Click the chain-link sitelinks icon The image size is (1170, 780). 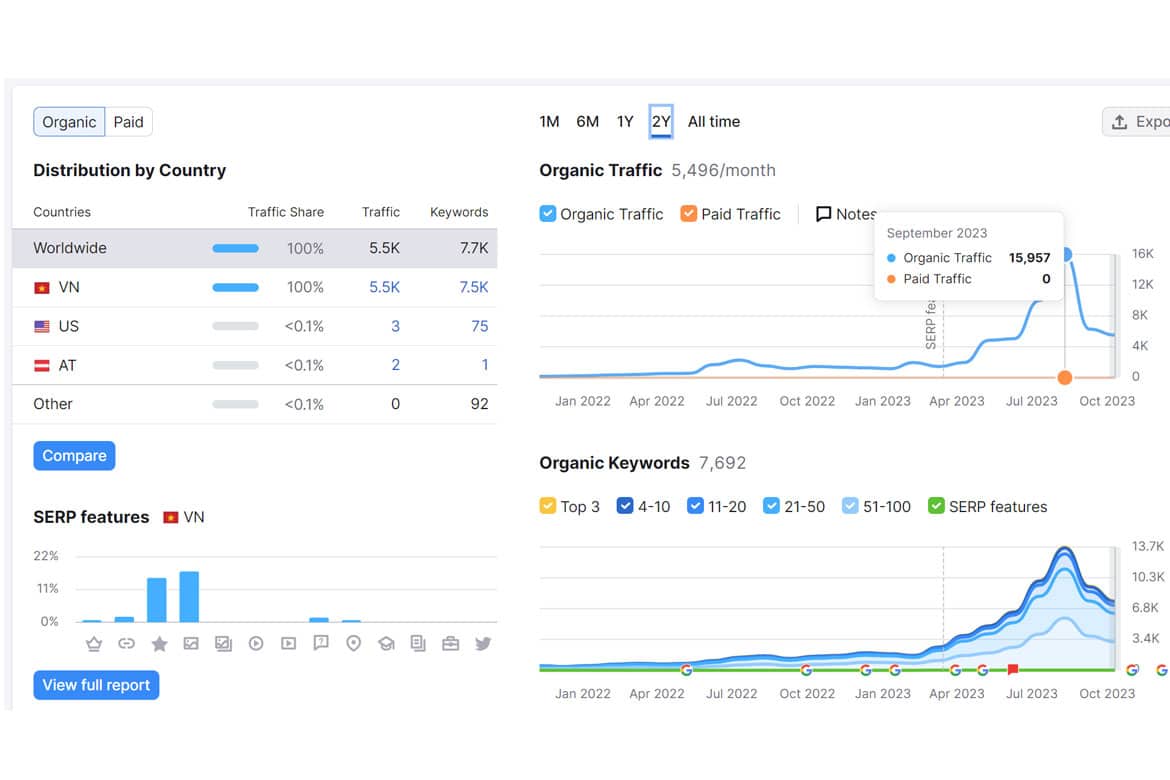126,643
